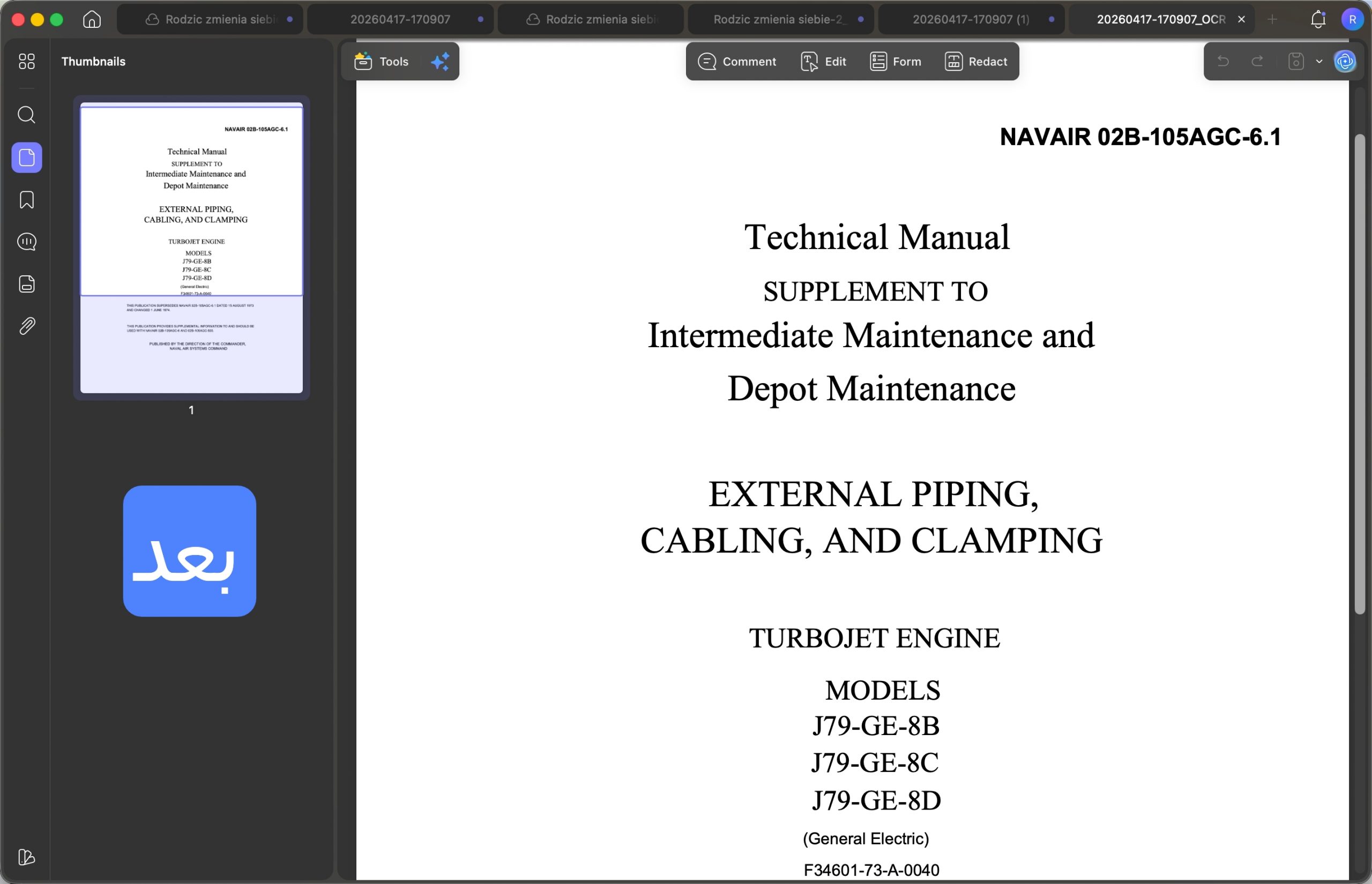The image size is (1372, 884).
Task: Close the 20260417-170907_OCR tab
Action: 1241,19
